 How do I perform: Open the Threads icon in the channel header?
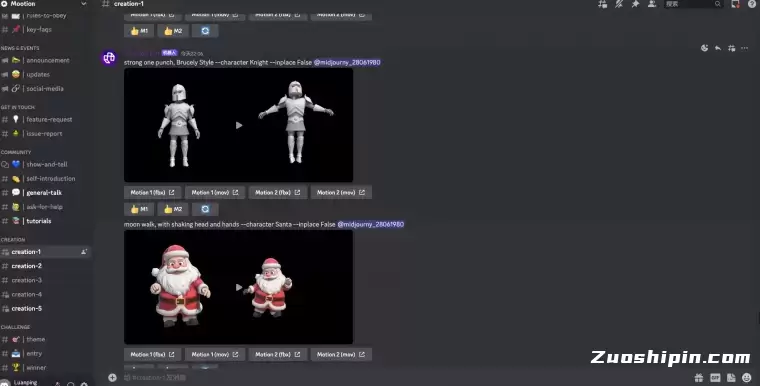tap(602, 4)
